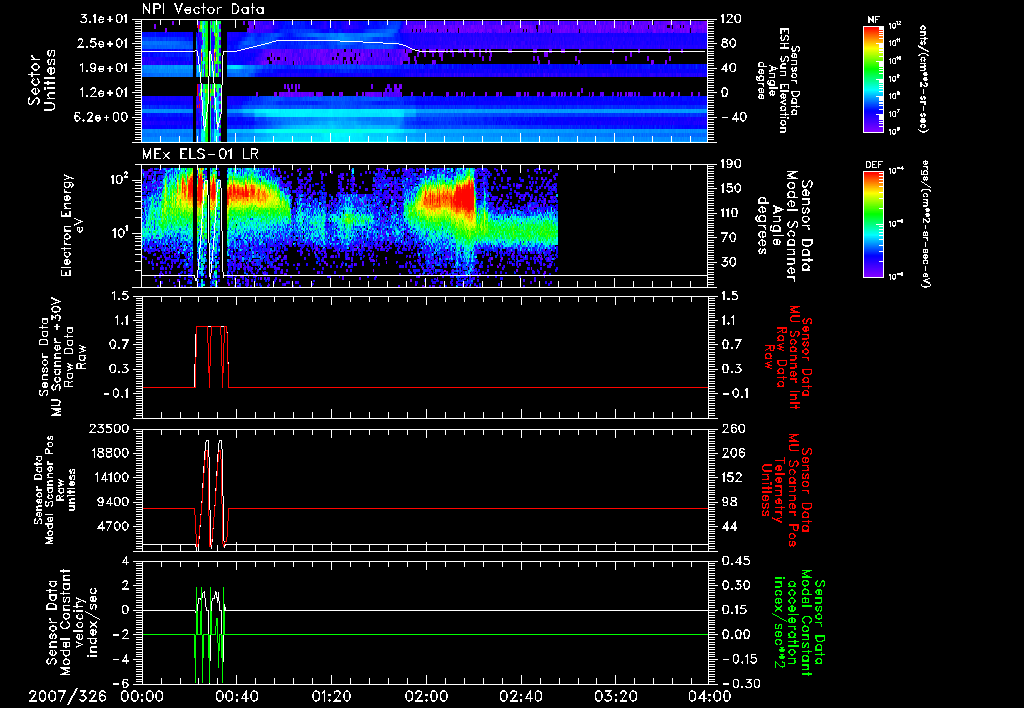Click the 02:00 time tick label
Viewport: 1024px width, 708px height.
click(x=426, y=696)
